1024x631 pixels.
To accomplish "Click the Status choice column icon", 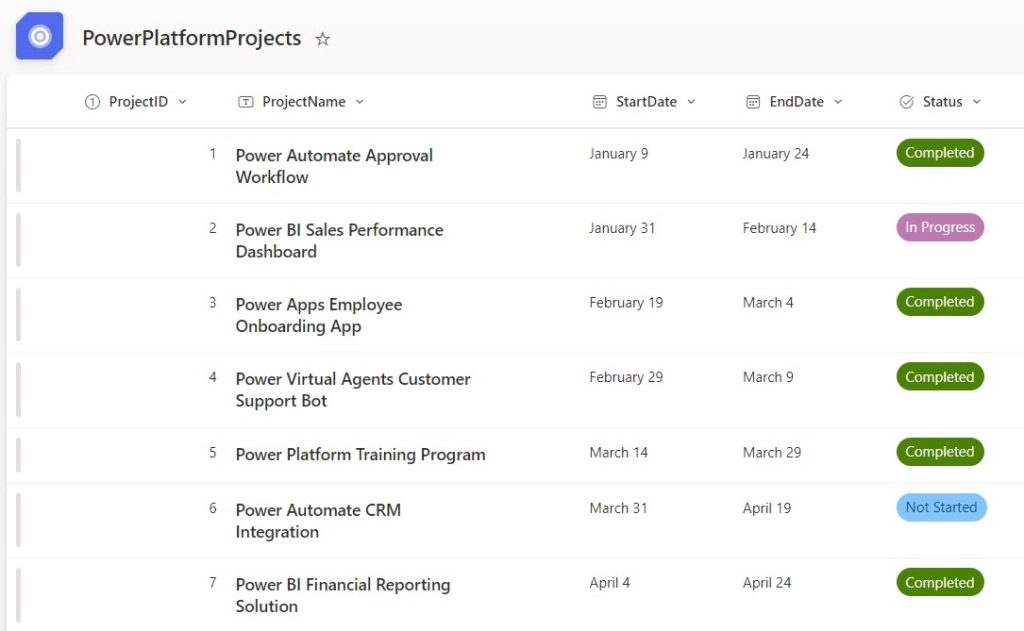I will tap(906, 102).
